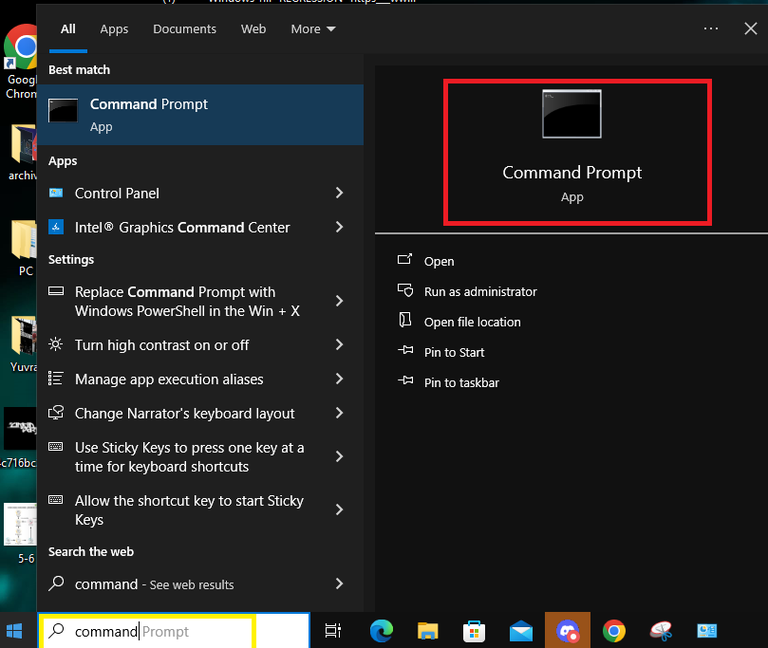Expand the Turn high contrast on or off arrow
Screen dimensions: 768x648
pos(339,345)
